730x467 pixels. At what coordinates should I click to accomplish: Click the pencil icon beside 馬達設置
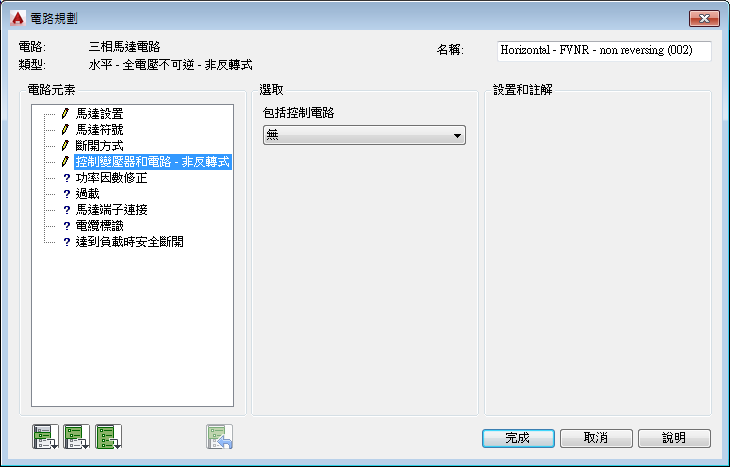[x=66, y=114]
